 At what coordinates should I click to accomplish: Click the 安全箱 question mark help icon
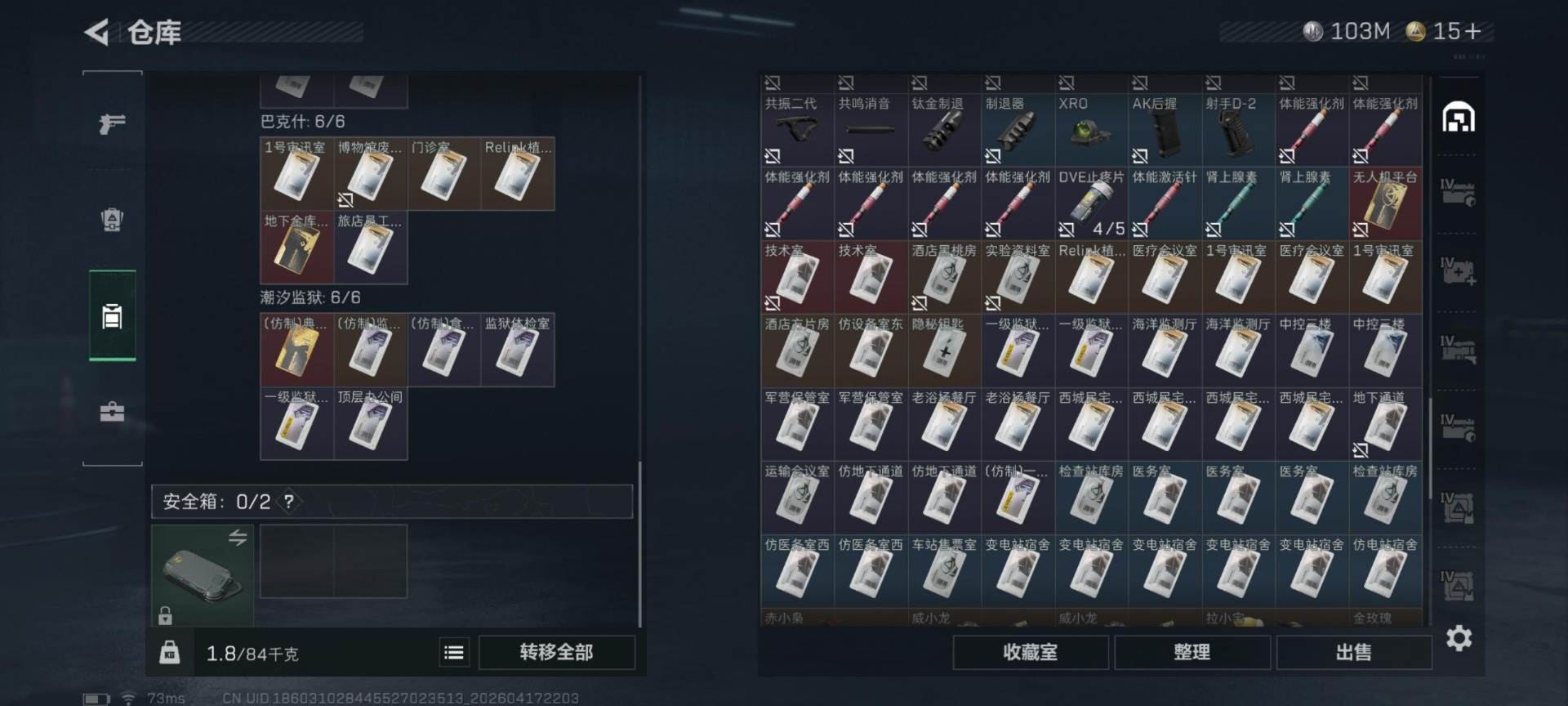(x=288, y=501)
